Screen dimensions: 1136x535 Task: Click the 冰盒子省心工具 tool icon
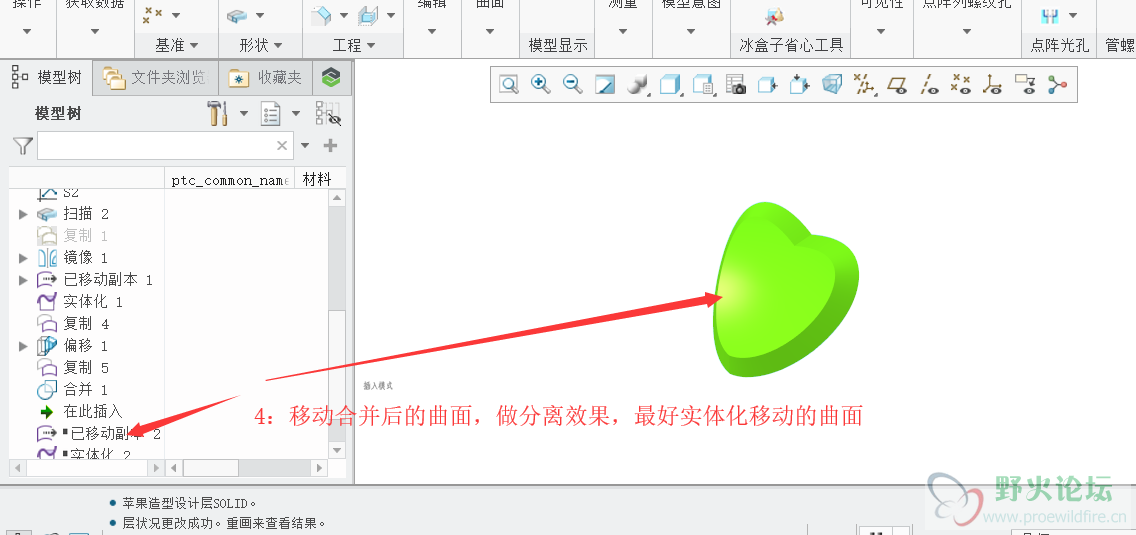pos(774,16)
